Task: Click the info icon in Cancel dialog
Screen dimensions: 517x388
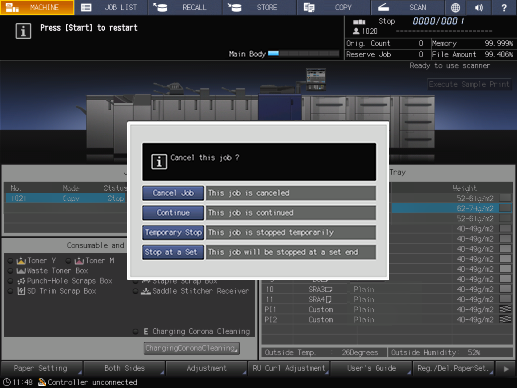Action: pyautogui.click(x=159, y=162)
